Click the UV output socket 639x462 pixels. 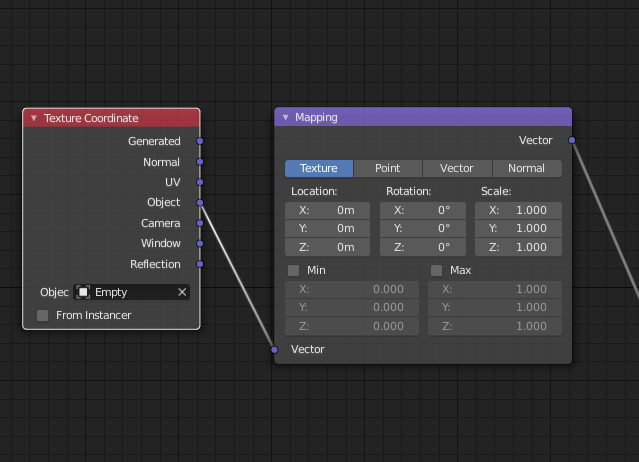tap(200, 182)
